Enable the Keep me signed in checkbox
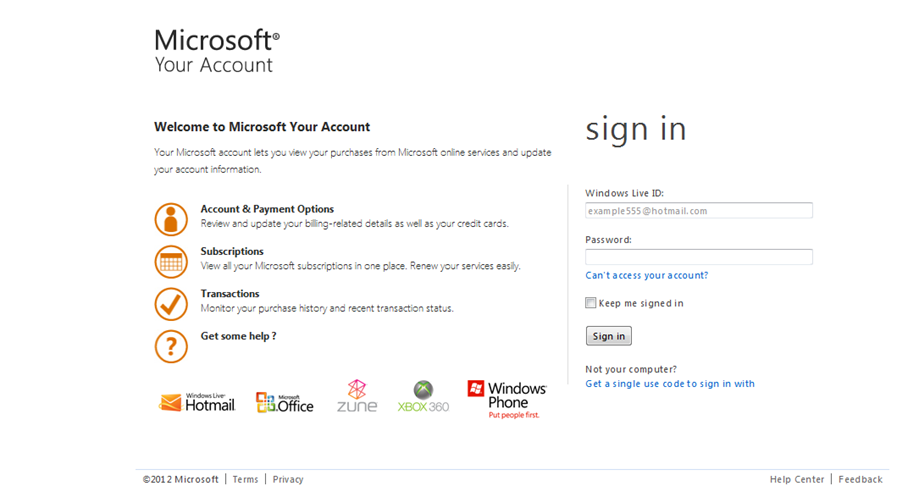Viewport: 908px width, 502px height. (x=591, y=303)
